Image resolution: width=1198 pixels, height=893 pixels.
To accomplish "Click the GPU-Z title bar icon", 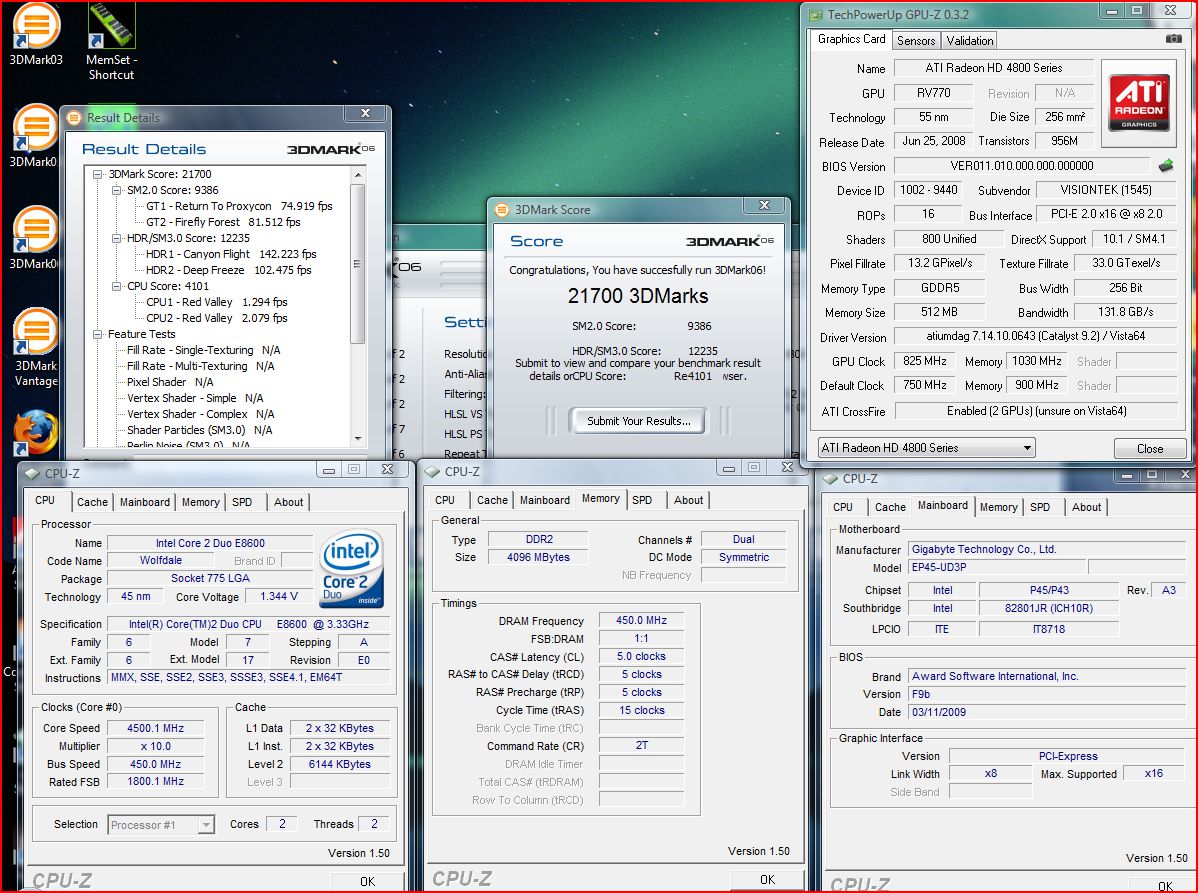I will [x=816, y=15].
